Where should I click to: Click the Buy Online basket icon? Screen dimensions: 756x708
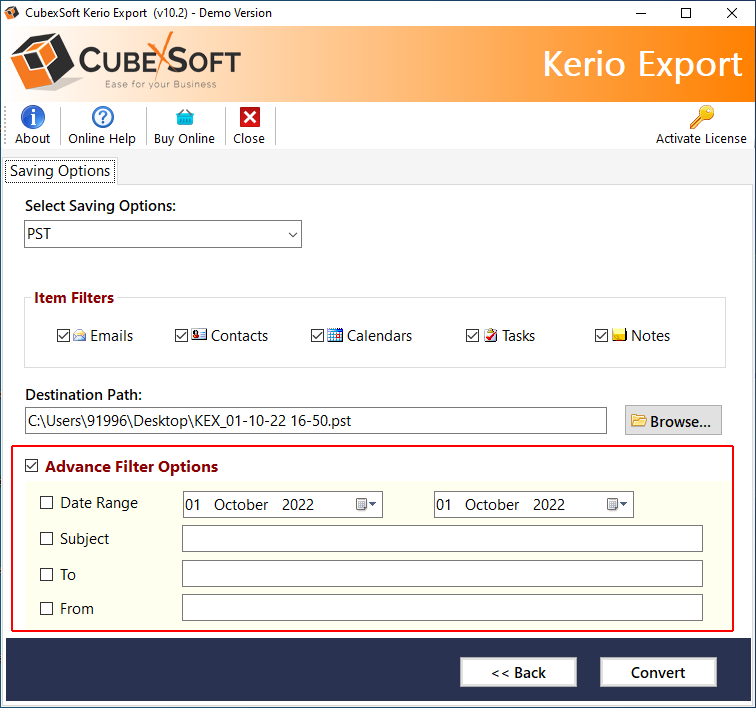[x=185, y=117]
